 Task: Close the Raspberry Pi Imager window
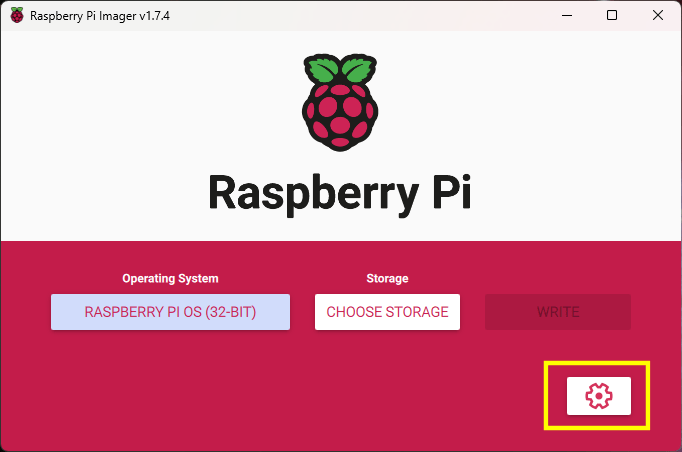(x=658, y=15)
